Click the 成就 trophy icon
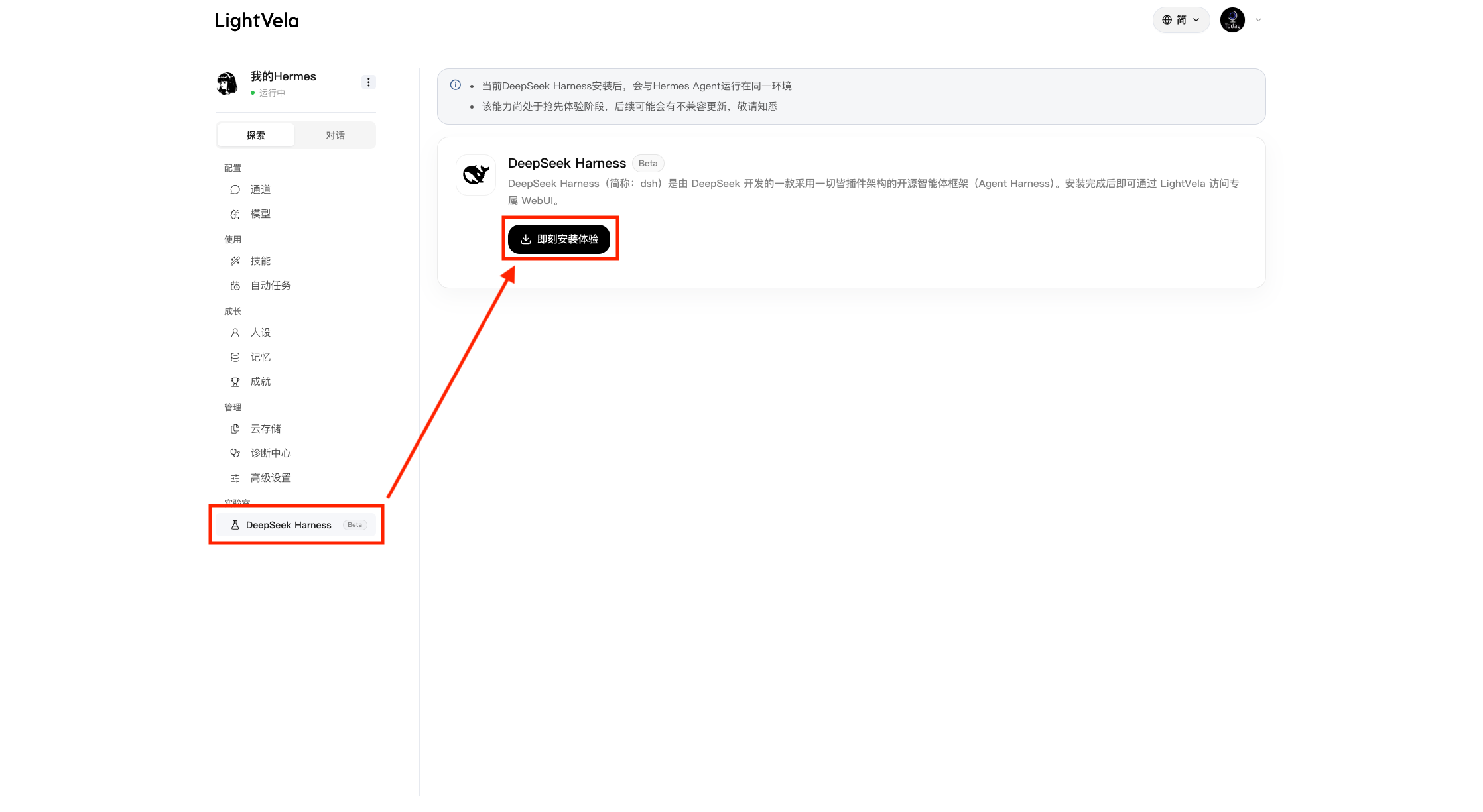 (x=235, y=382)
